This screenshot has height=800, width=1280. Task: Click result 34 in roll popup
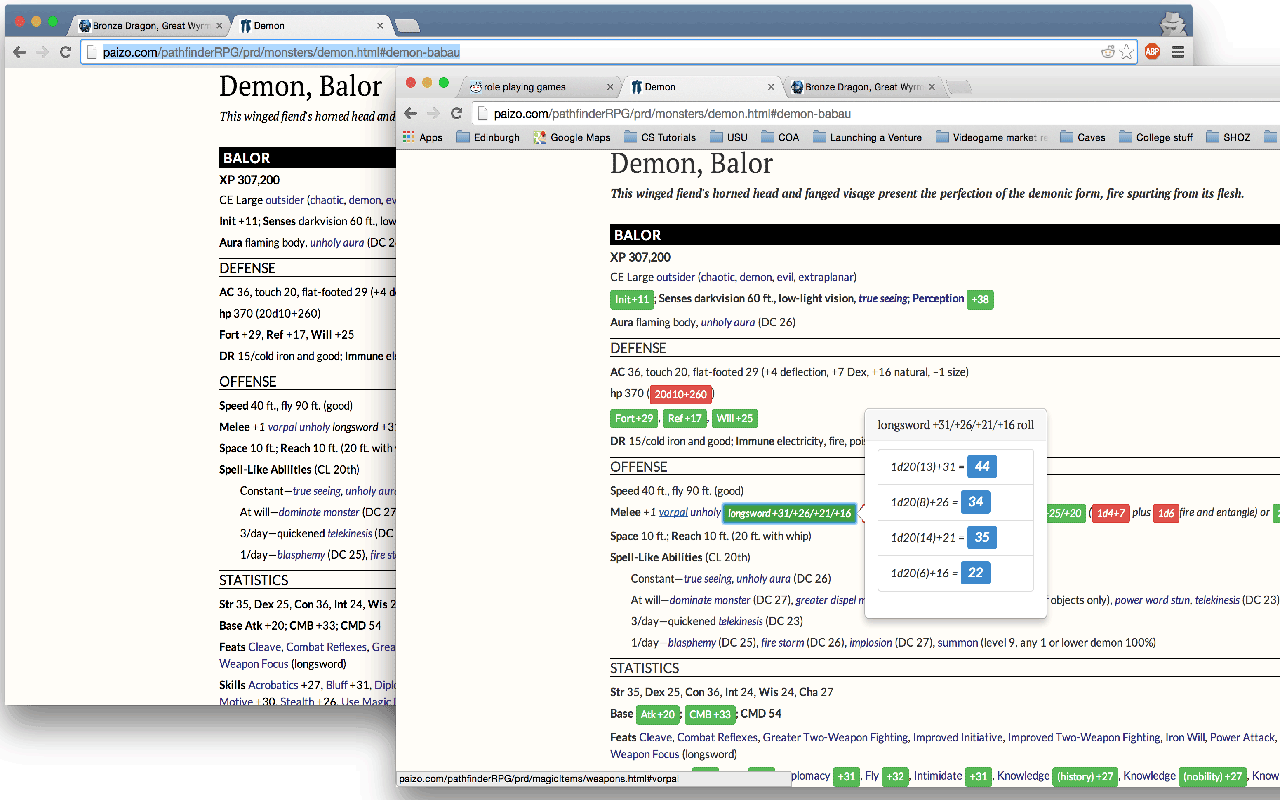pos(977,502)
